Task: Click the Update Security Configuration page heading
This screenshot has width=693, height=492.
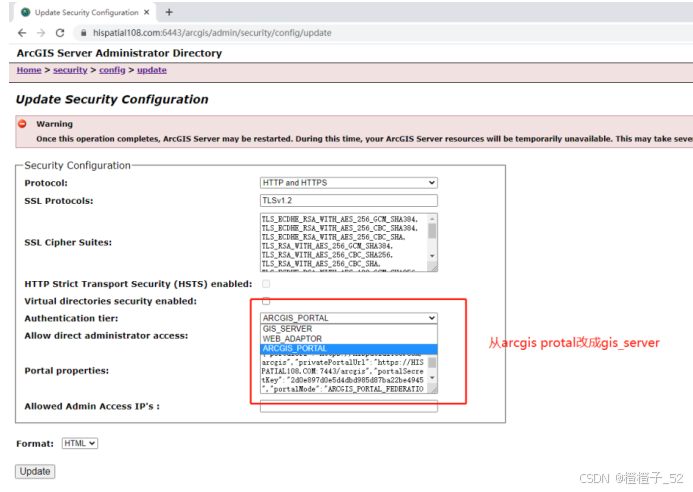Action: coord(112,99)
